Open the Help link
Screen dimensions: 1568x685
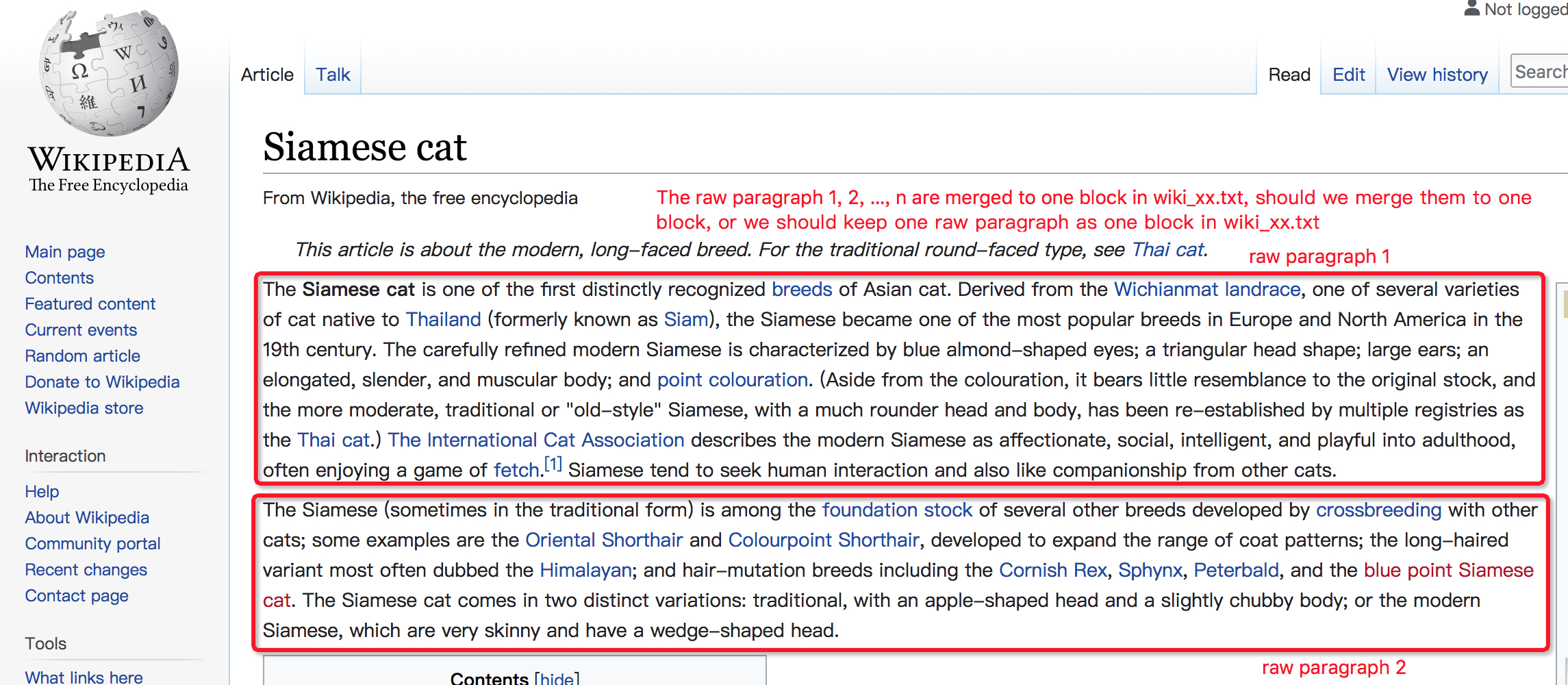point(42,491)
